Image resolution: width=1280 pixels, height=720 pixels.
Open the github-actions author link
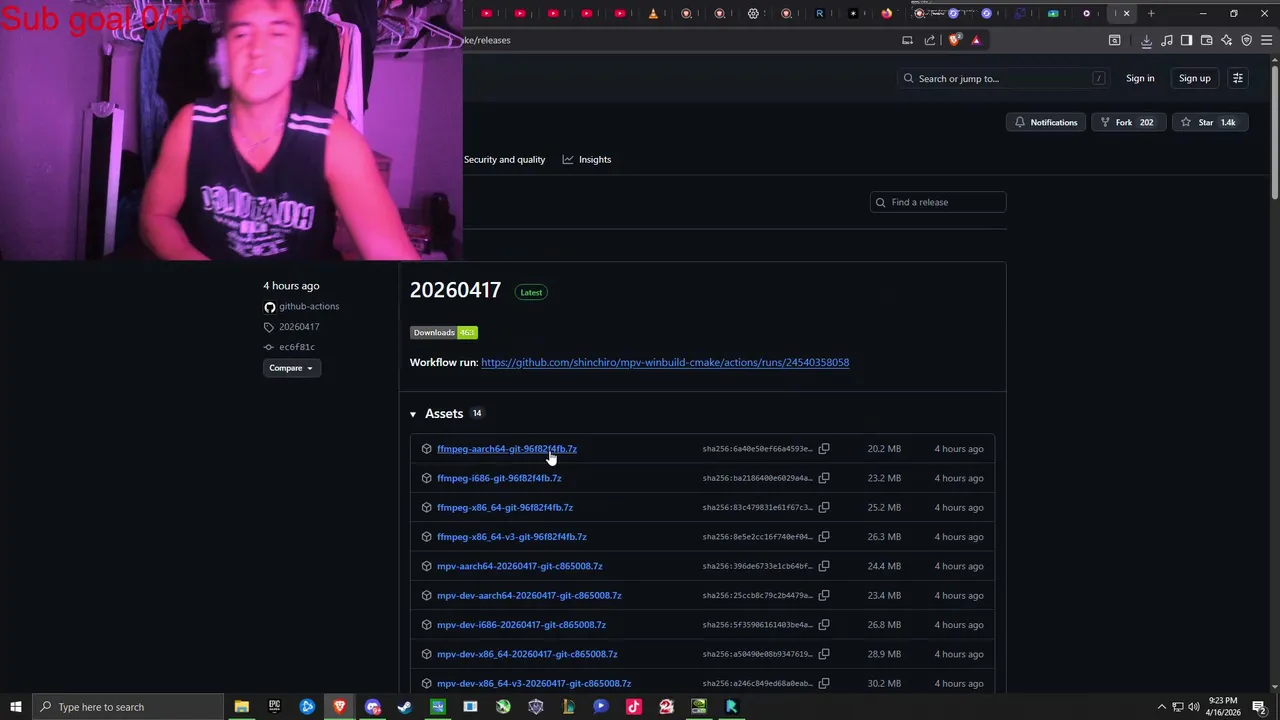click(309, 306)
